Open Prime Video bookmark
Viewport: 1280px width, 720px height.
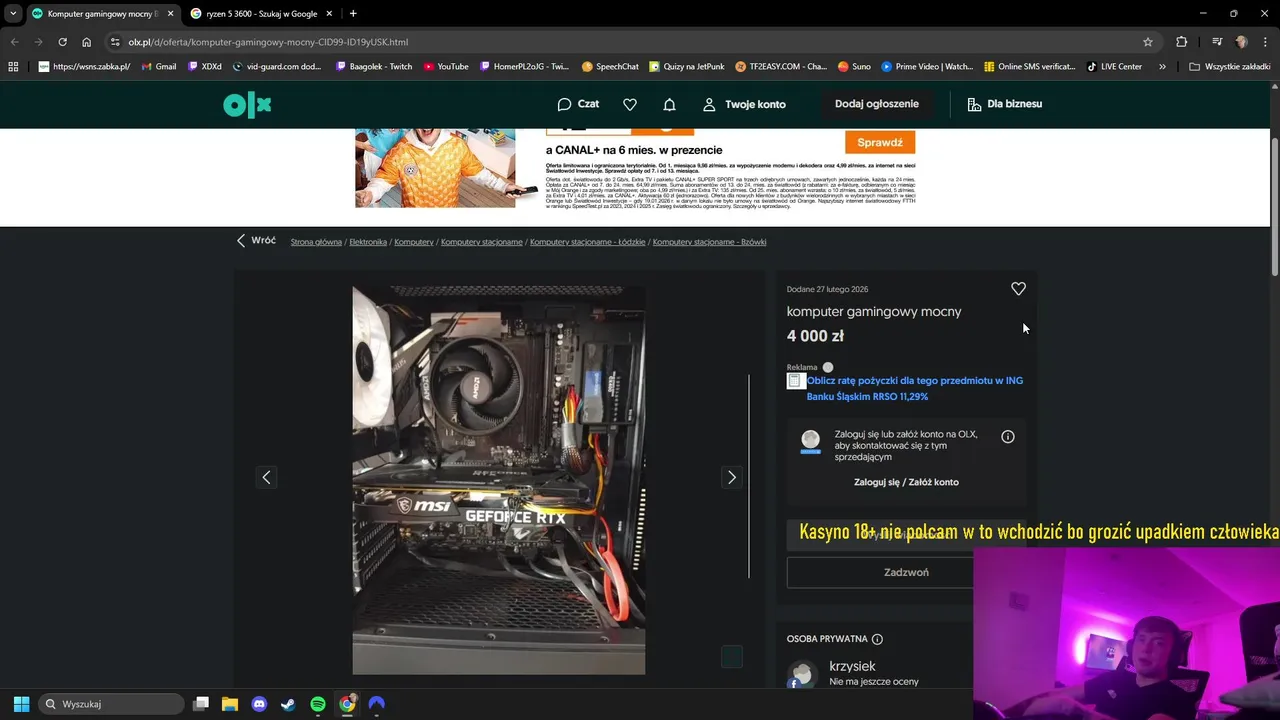(927, 67)
